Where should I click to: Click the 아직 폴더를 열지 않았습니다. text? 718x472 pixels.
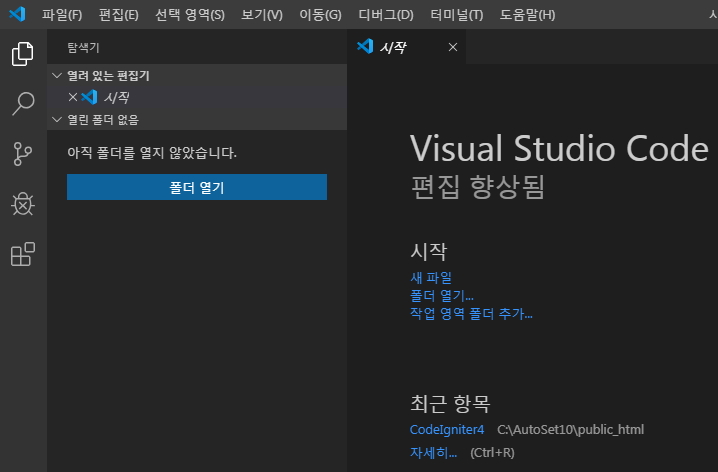(152, 153)
